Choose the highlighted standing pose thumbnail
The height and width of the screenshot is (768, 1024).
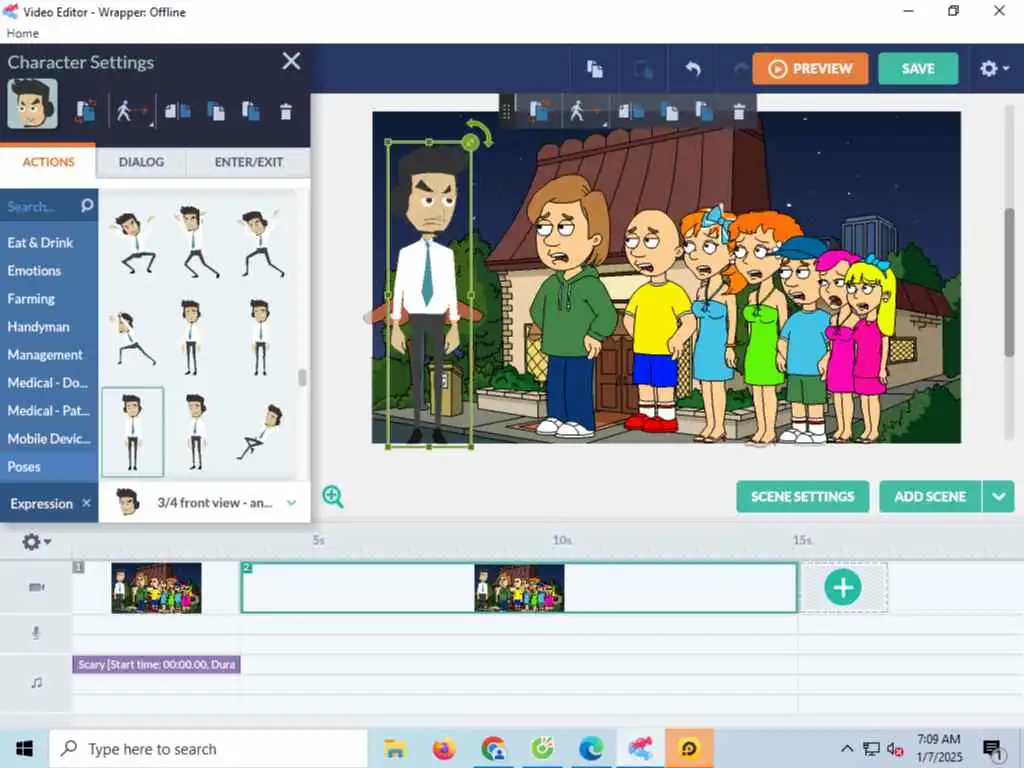(x=133, y=432)
